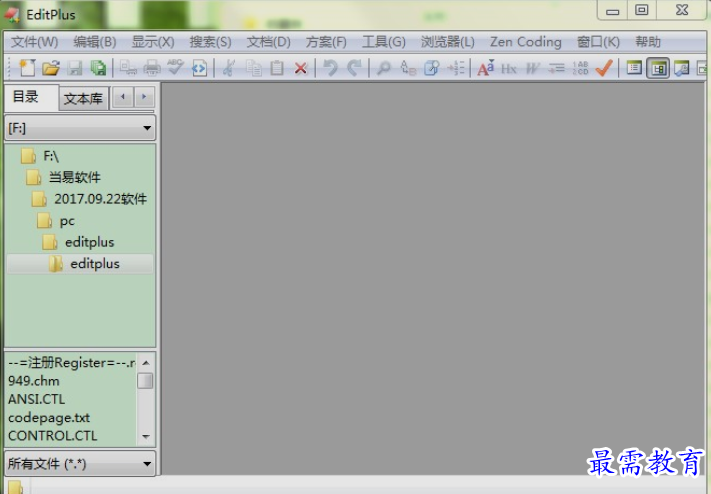The width and height of the screenshot is (711, 494).
Task: Open the 所有文件 (*.*) filter dropdown
Action: pos(80,464)
